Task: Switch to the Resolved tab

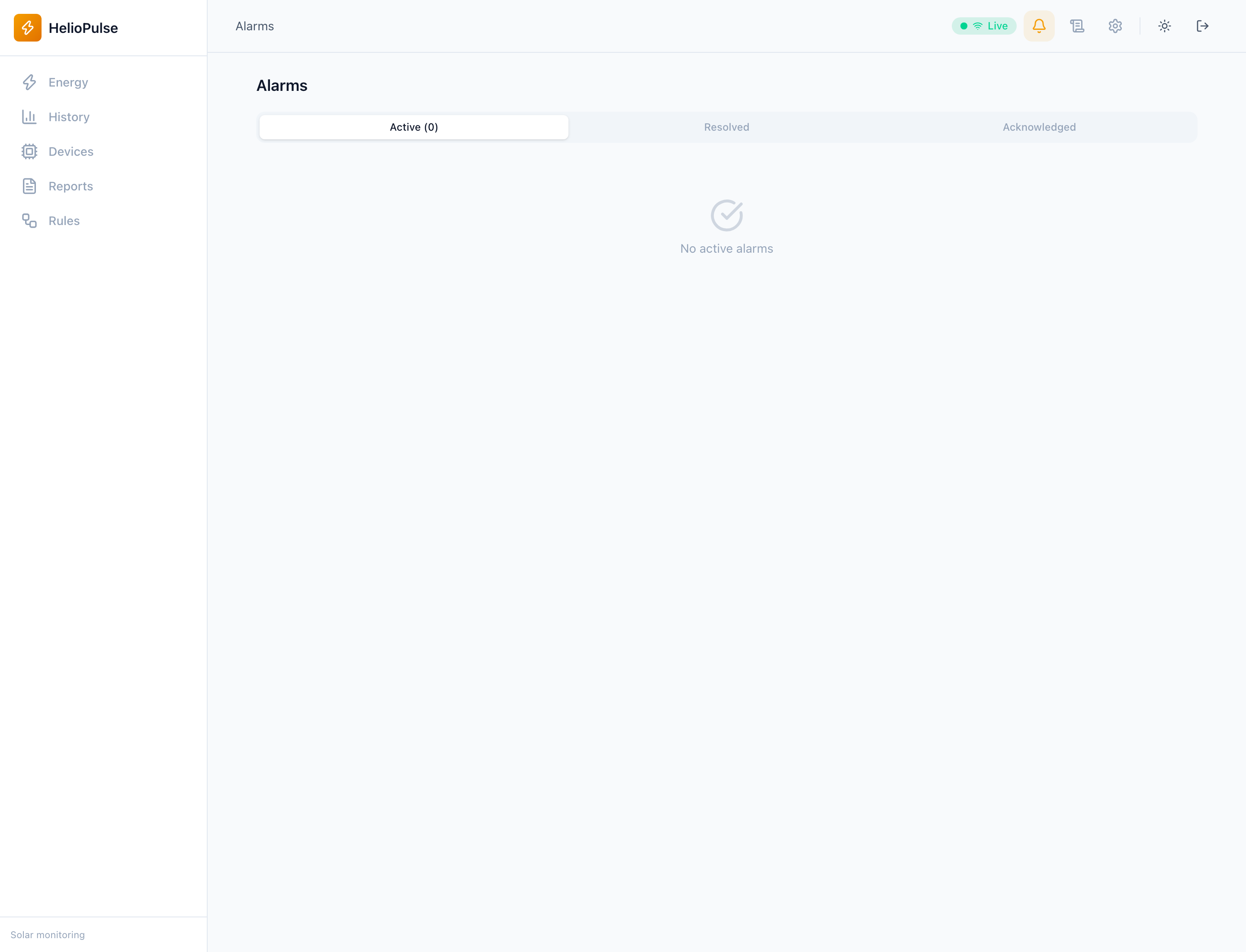Action: coord(726,127)
